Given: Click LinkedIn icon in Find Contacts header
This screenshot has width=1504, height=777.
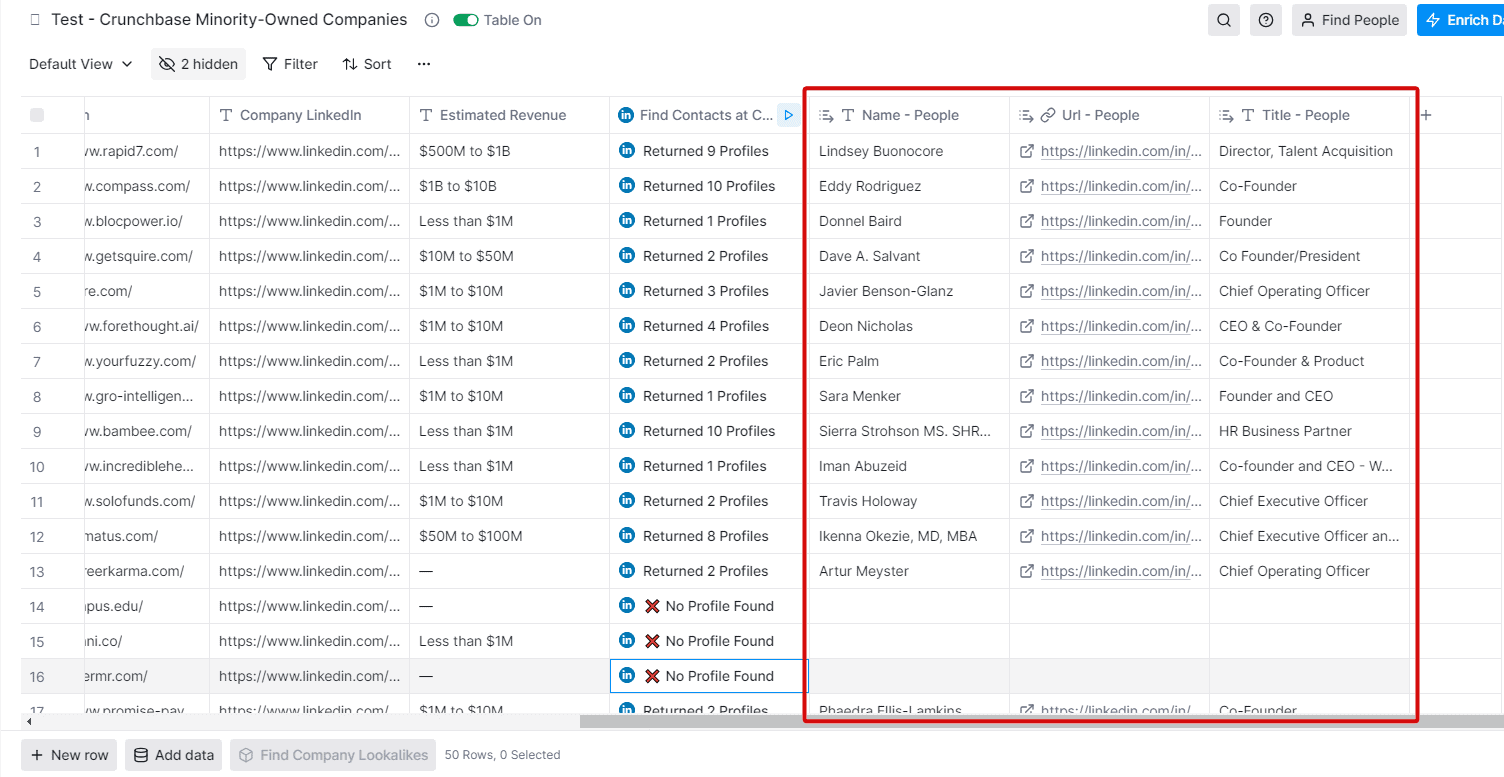Looking at the screenshot, I should click(x=626, y=115).
